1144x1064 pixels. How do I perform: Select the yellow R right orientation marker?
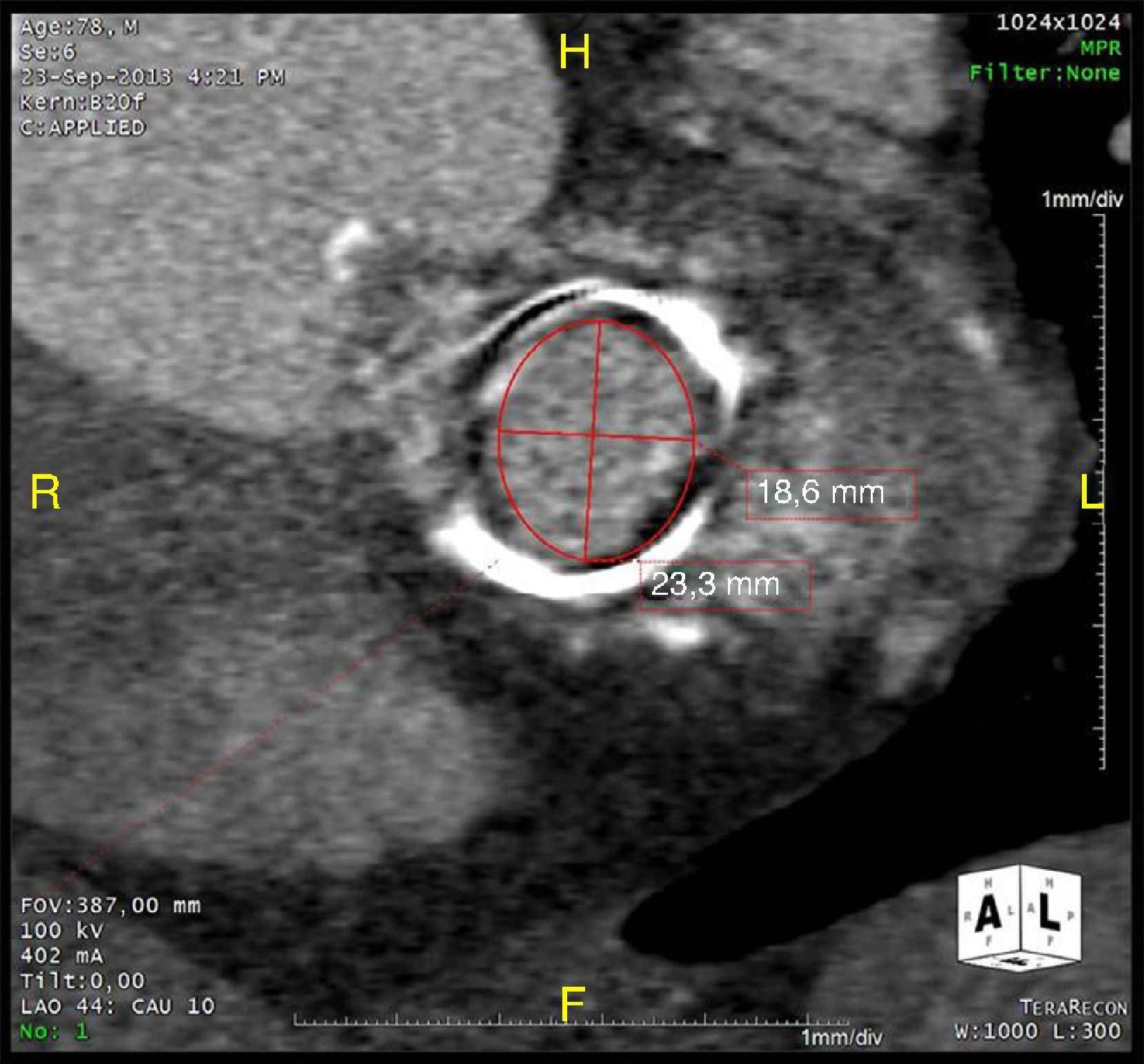(x=46, y=493)
